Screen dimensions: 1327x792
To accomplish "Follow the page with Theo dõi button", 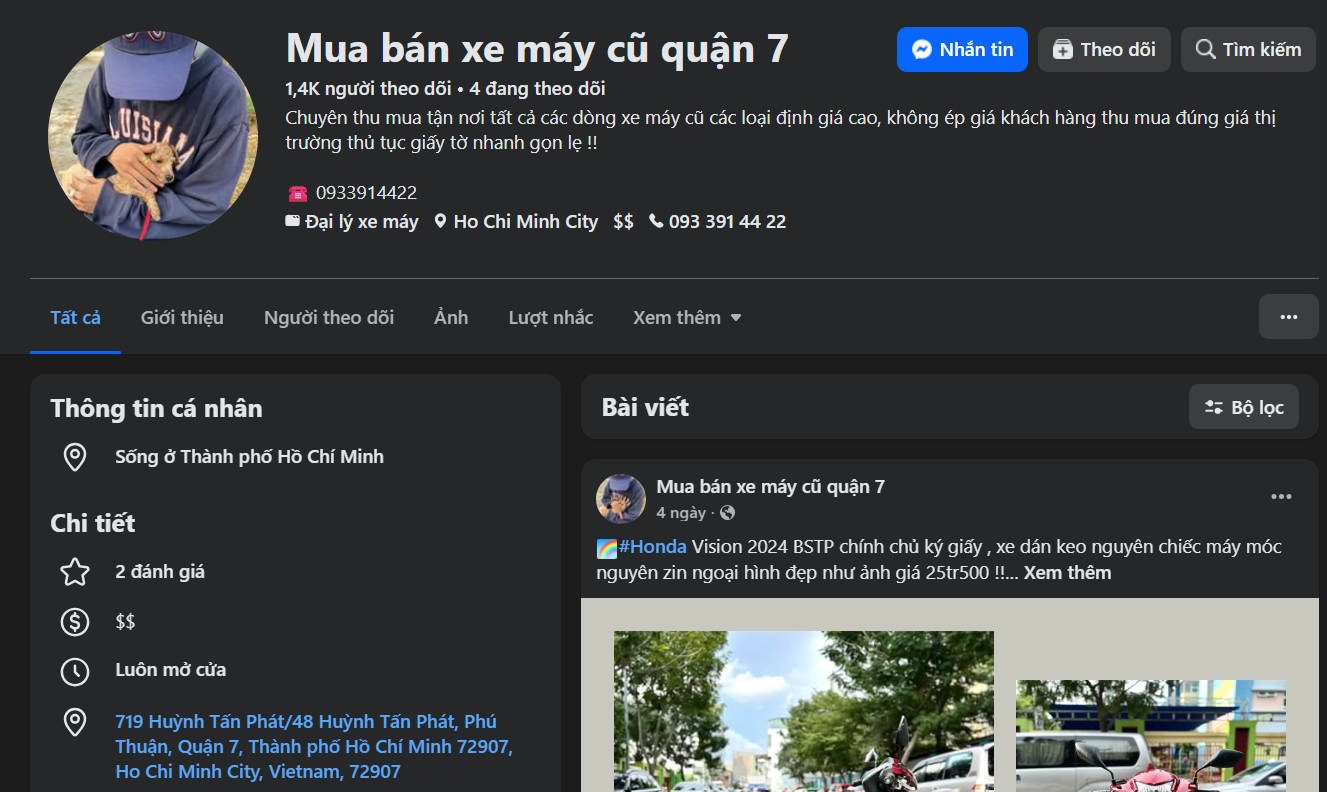I will coord(1104,49).
